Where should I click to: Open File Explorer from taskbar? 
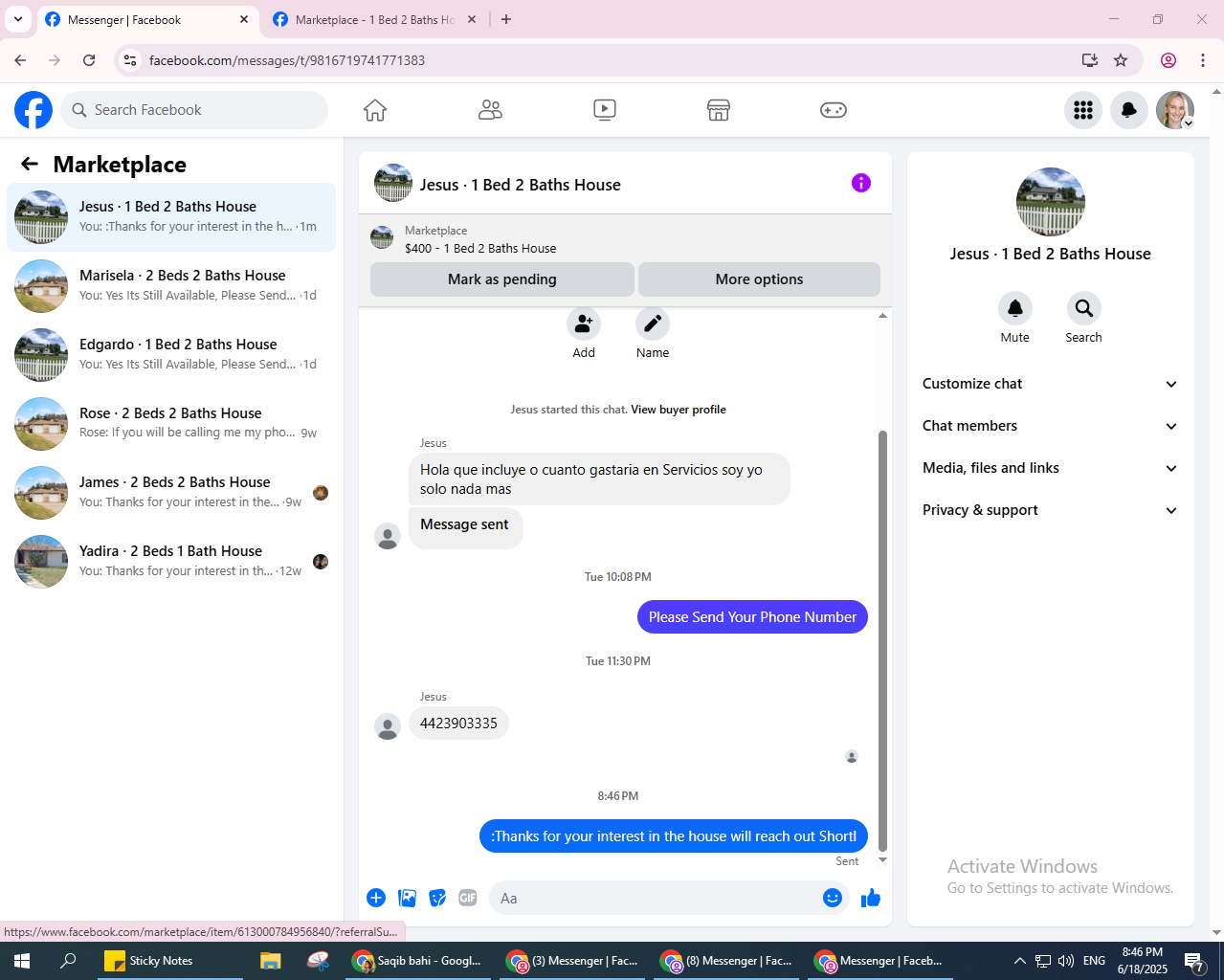[x=271, y=961]
